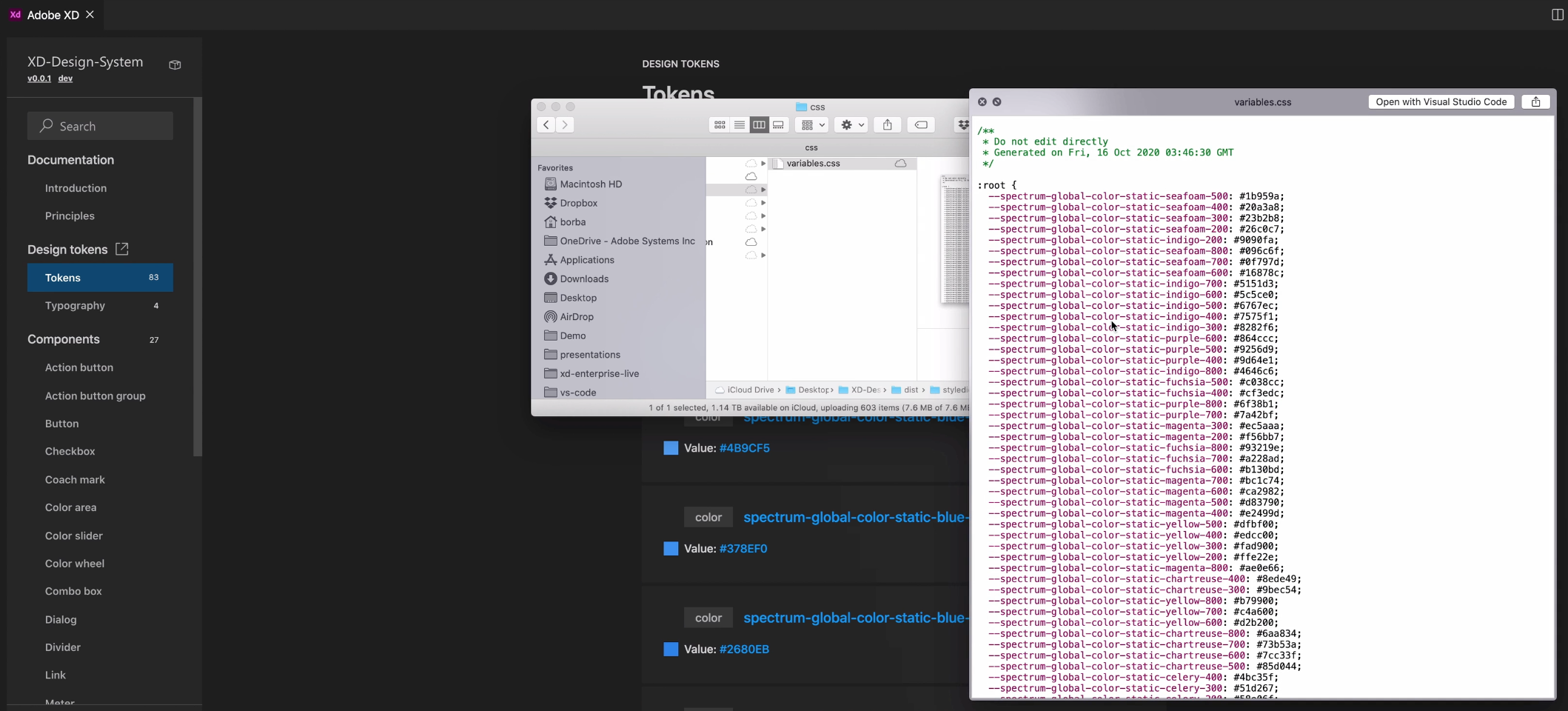This screenshot has height=711, width=1568.
Task: Click share icon in Quick Look window
Action: point(1536,102)
